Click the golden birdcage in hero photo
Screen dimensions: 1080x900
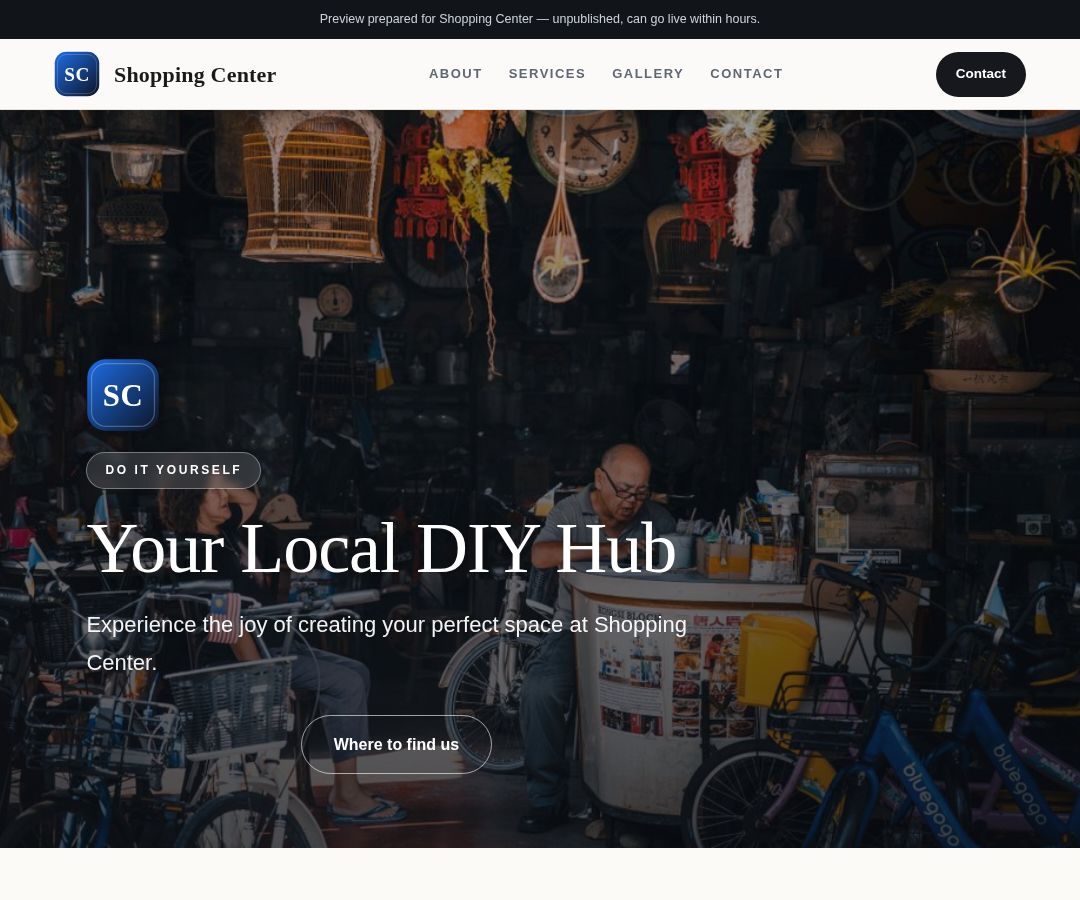[314, 185]
